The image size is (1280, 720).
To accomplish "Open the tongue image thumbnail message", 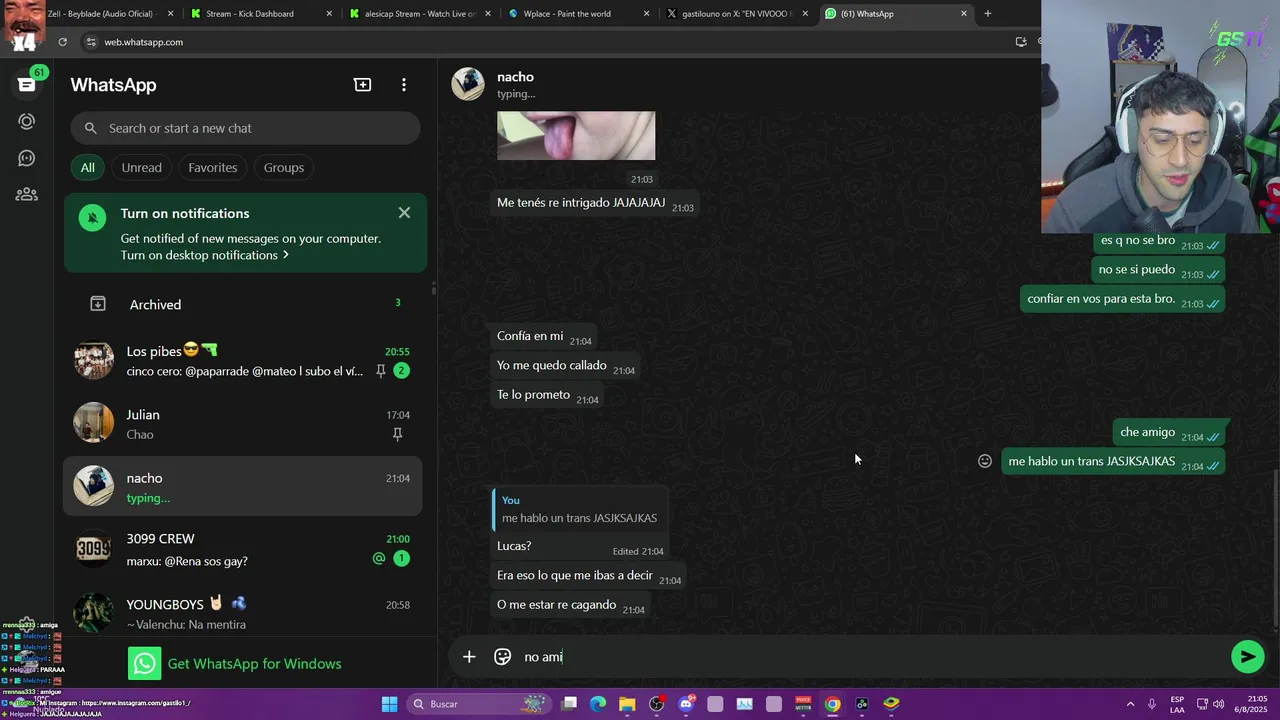I will pyautogui.click(x=576, y=136).
